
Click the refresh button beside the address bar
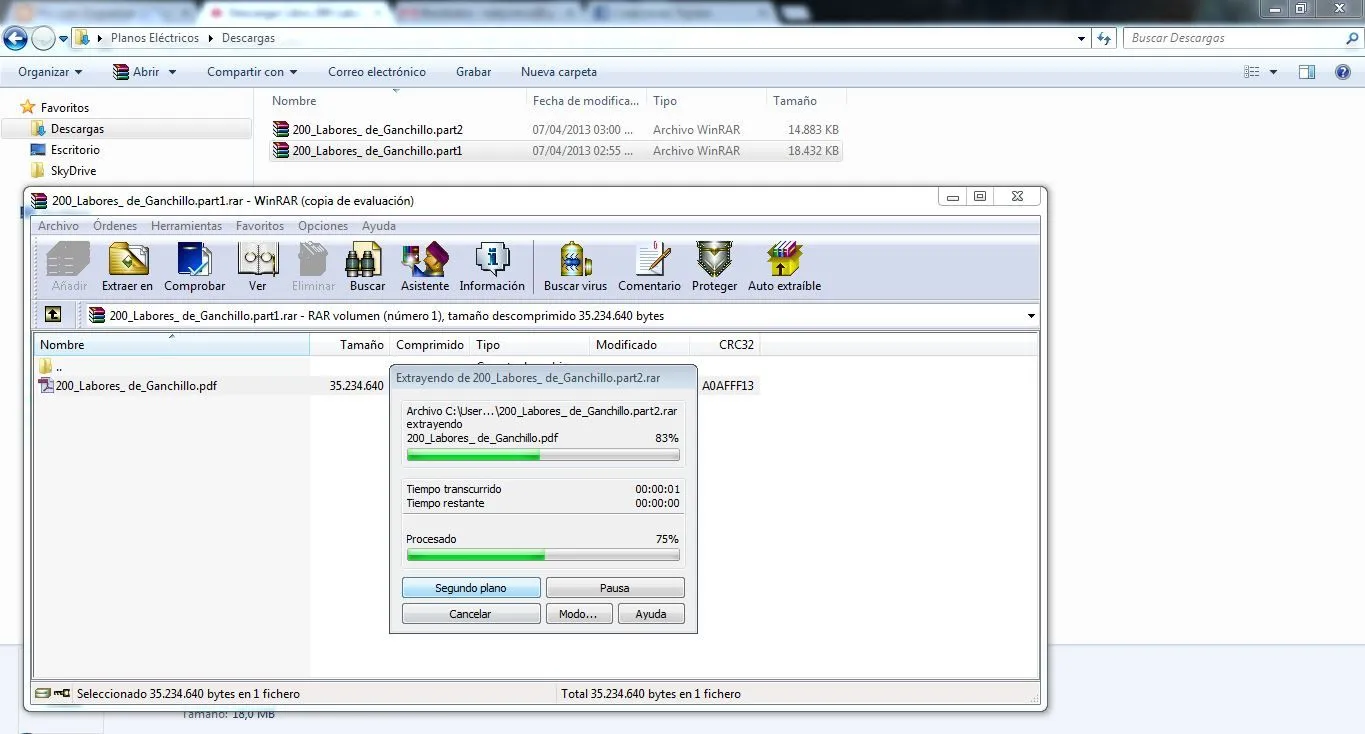coord(1104,38)
